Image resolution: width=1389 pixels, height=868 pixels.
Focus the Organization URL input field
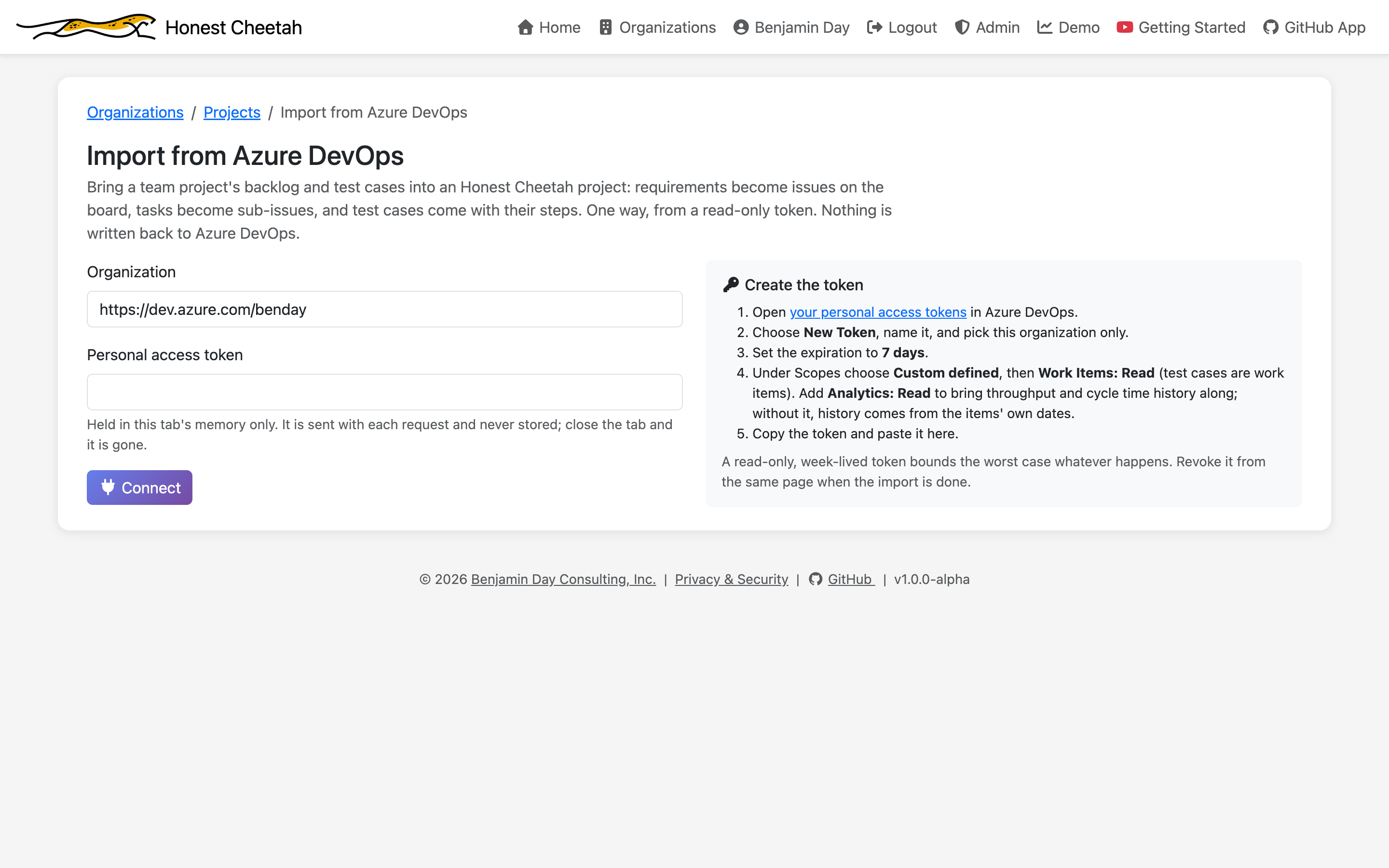384,310
